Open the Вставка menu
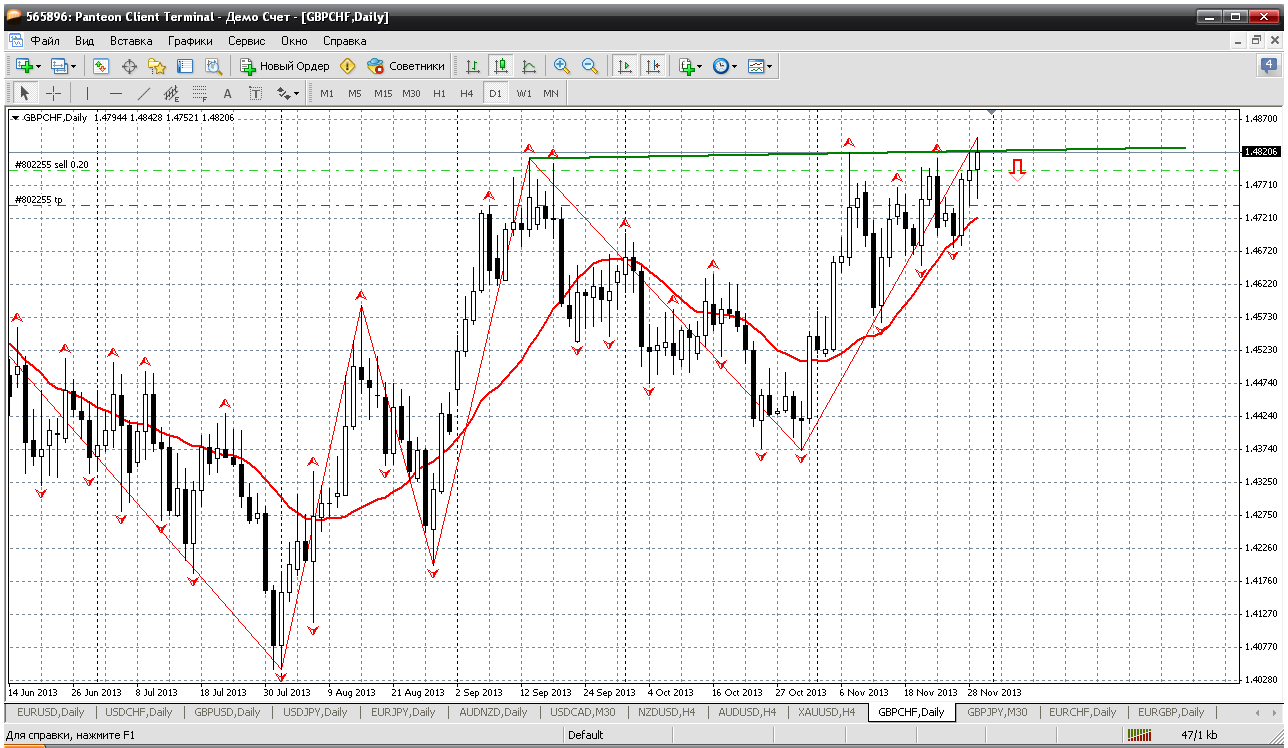 tap(131, 41)
